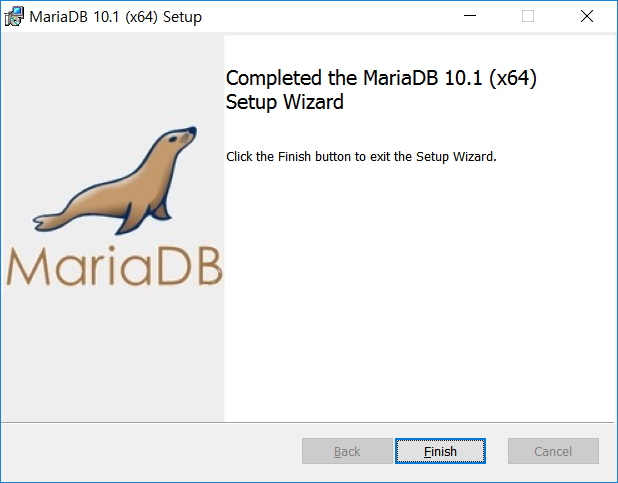
Task: Click the brown MariaDB wordmark under the seal
Action: [x=114, y=266]
